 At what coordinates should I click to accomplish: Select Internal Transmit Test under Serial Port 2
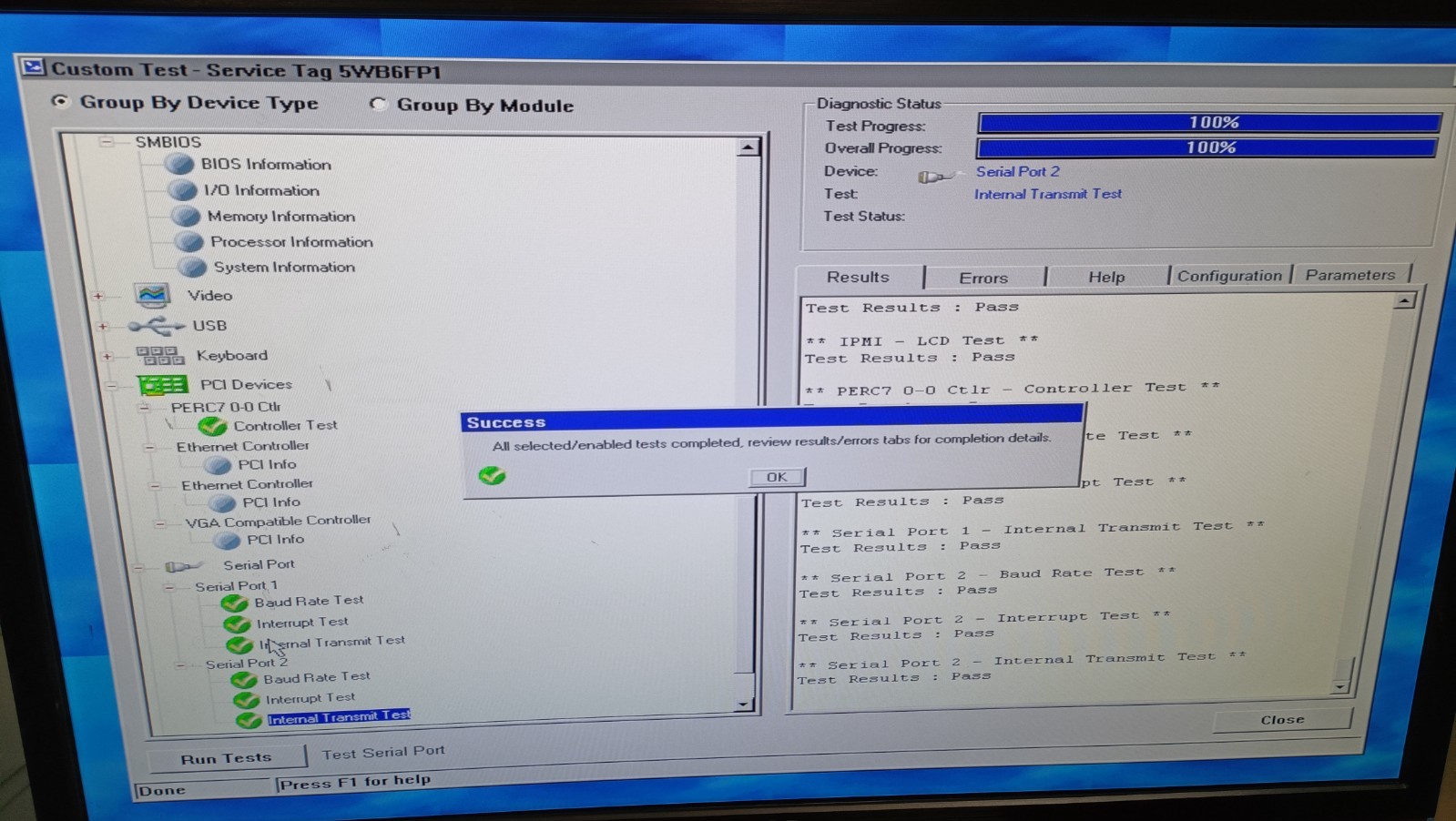point(339,716)
